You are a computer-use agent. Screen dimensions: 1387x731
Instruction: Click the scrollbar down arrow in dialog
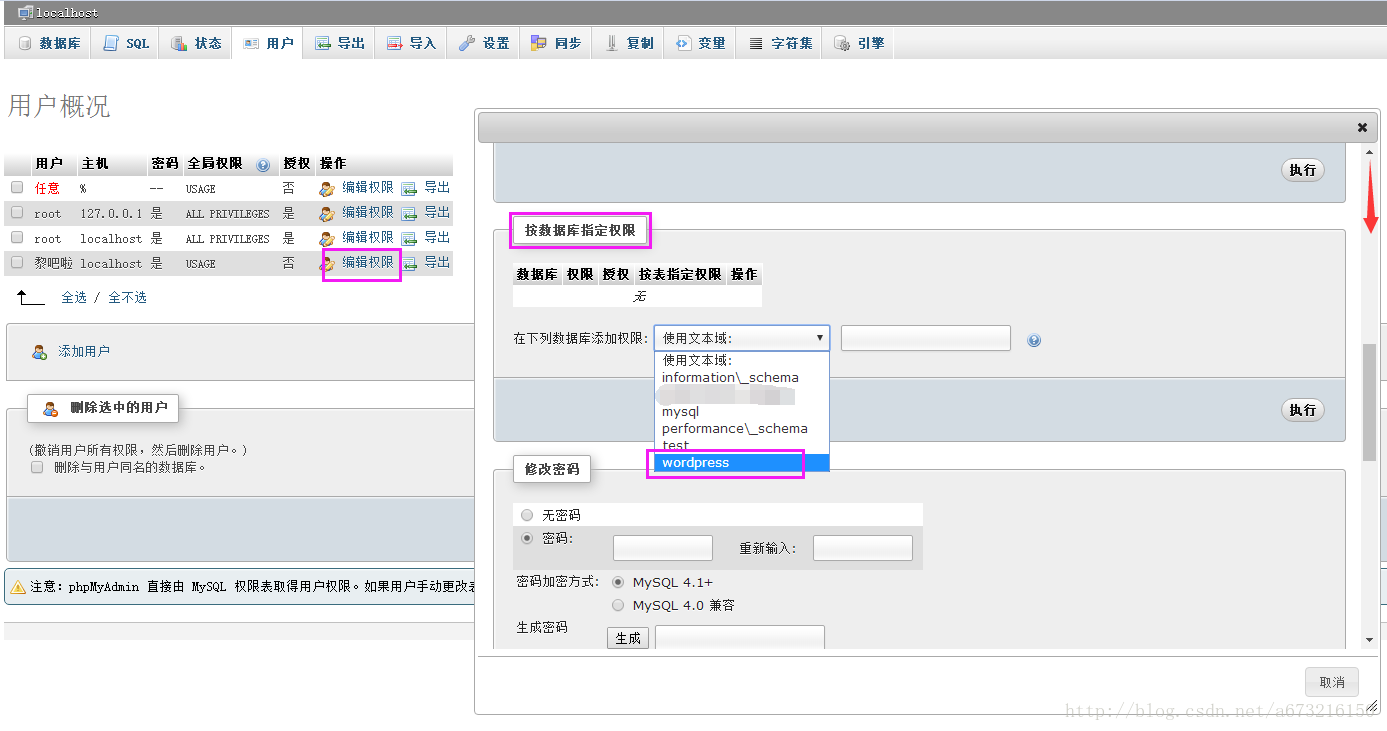(x=1370, y=640)
